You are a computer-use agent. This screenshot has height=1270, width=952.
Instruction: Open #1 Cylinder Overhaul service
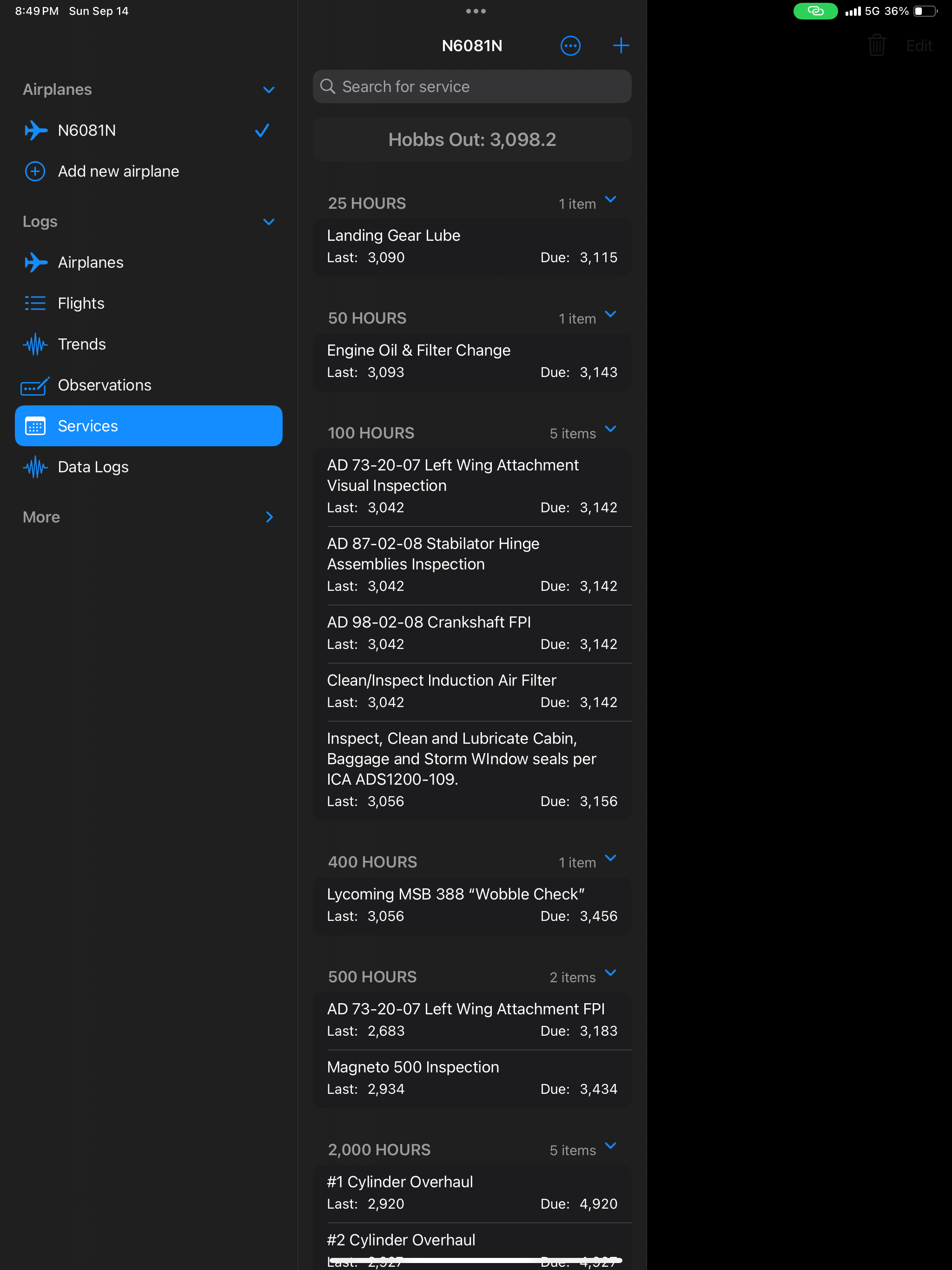point(472,1194)
